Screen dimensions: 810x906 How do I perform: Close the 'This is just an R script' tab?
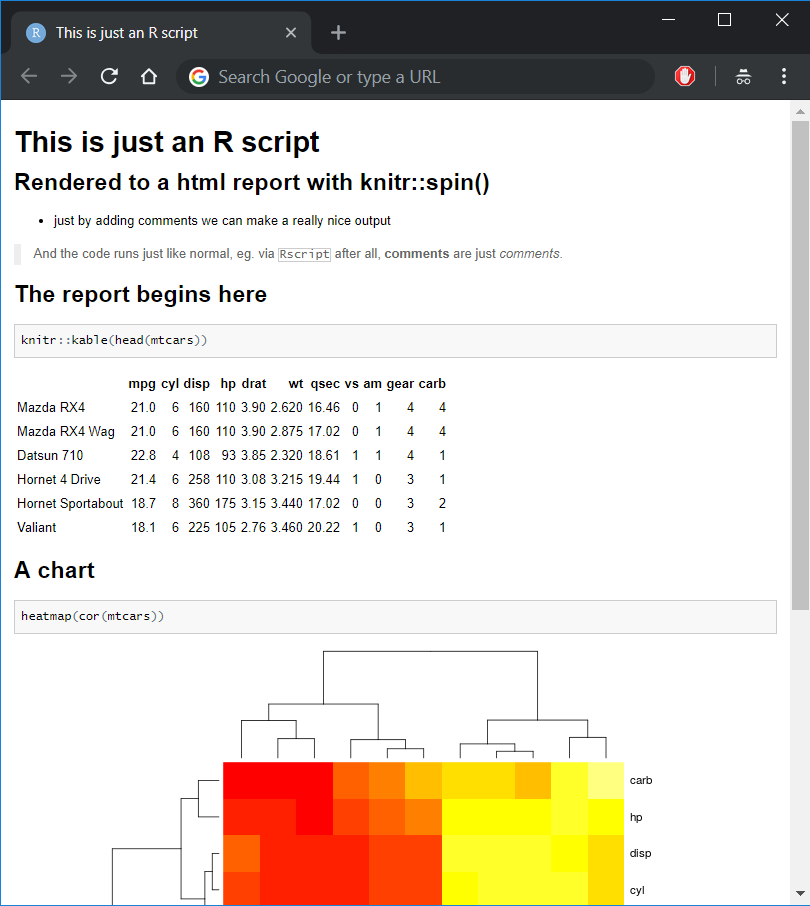pyautogui.click(x=291, y=33)
